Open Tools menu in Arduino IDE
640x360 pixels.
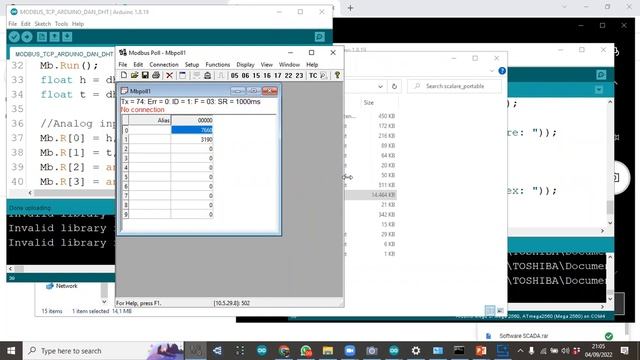(61, 24)
